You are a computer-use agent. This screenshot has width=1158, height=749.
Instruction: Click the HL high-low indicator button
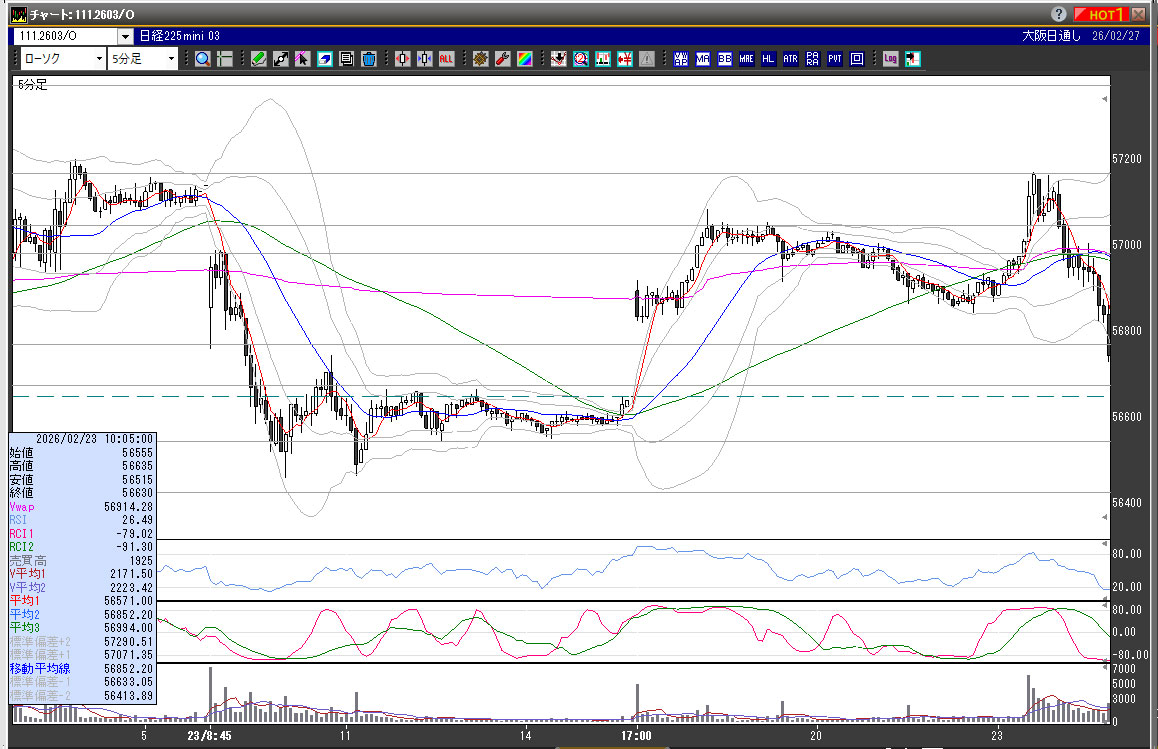tap(768, 59)
